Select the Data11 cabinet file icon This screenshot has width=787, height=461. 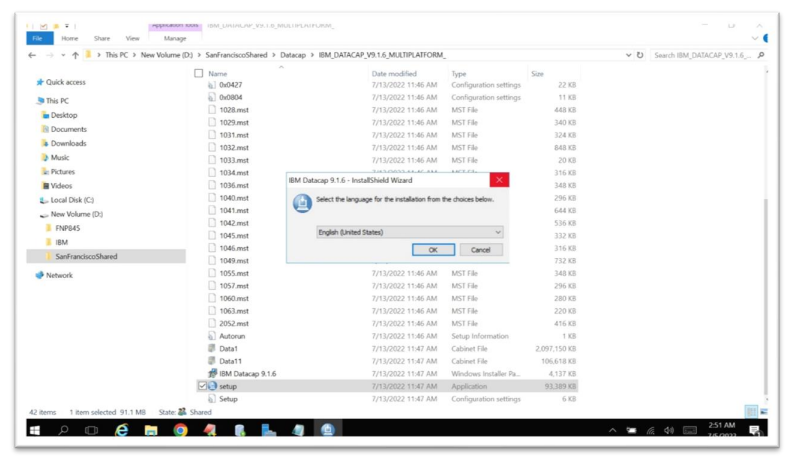point(212,361)
